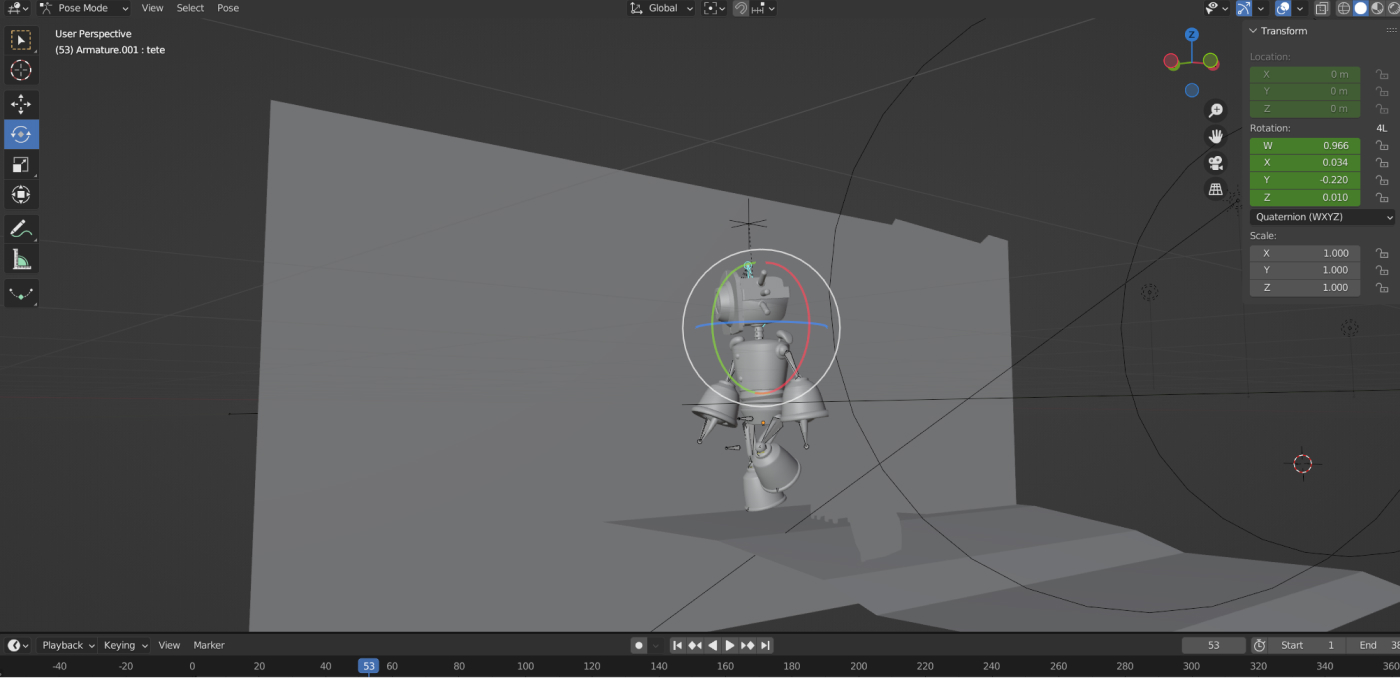Click the rotation X value 0.034
Viewport: 1400px width, 678px height.
click(x=1305, y=162)
